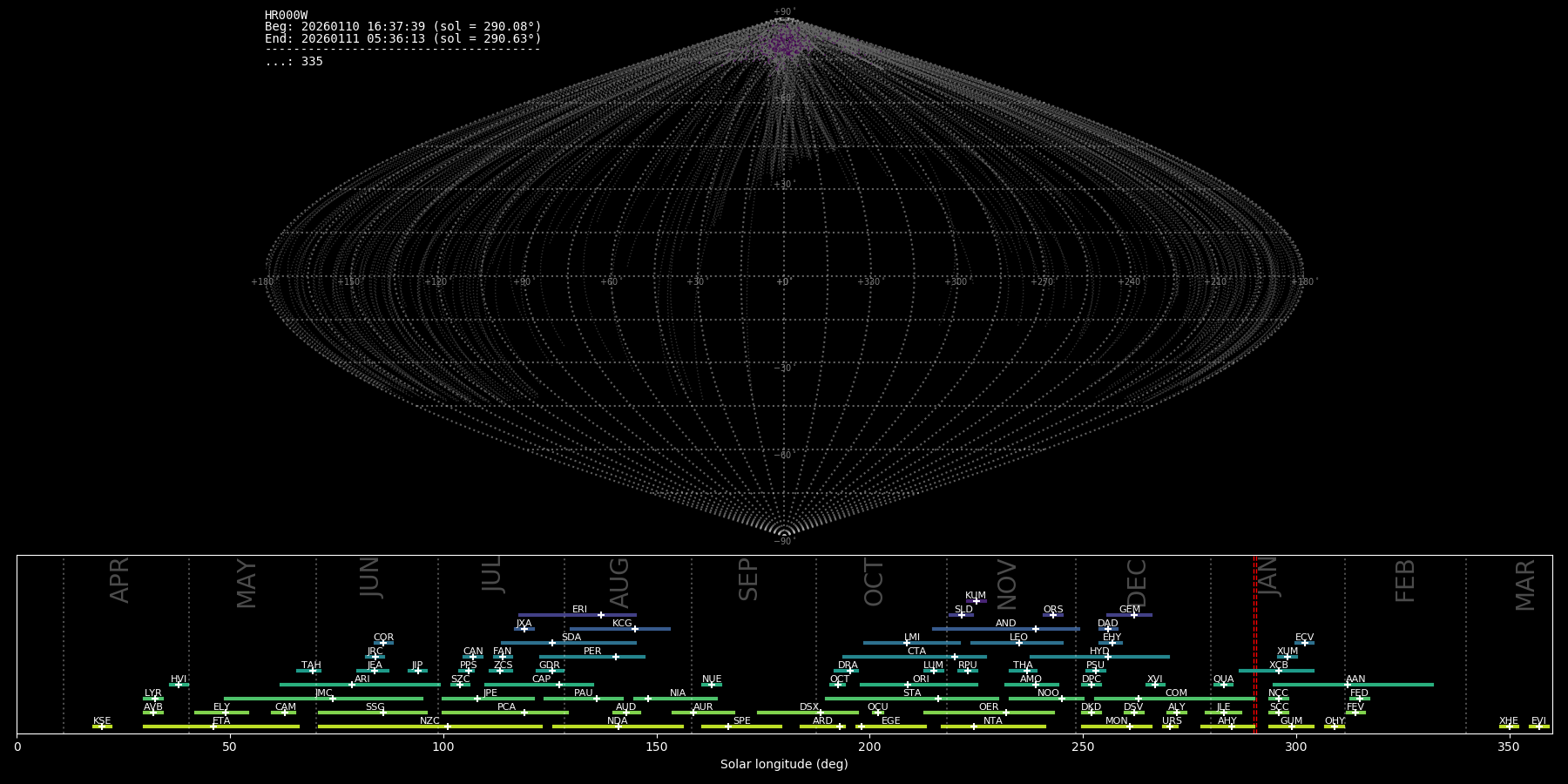Click the -90° south pole label

point(784,541)
